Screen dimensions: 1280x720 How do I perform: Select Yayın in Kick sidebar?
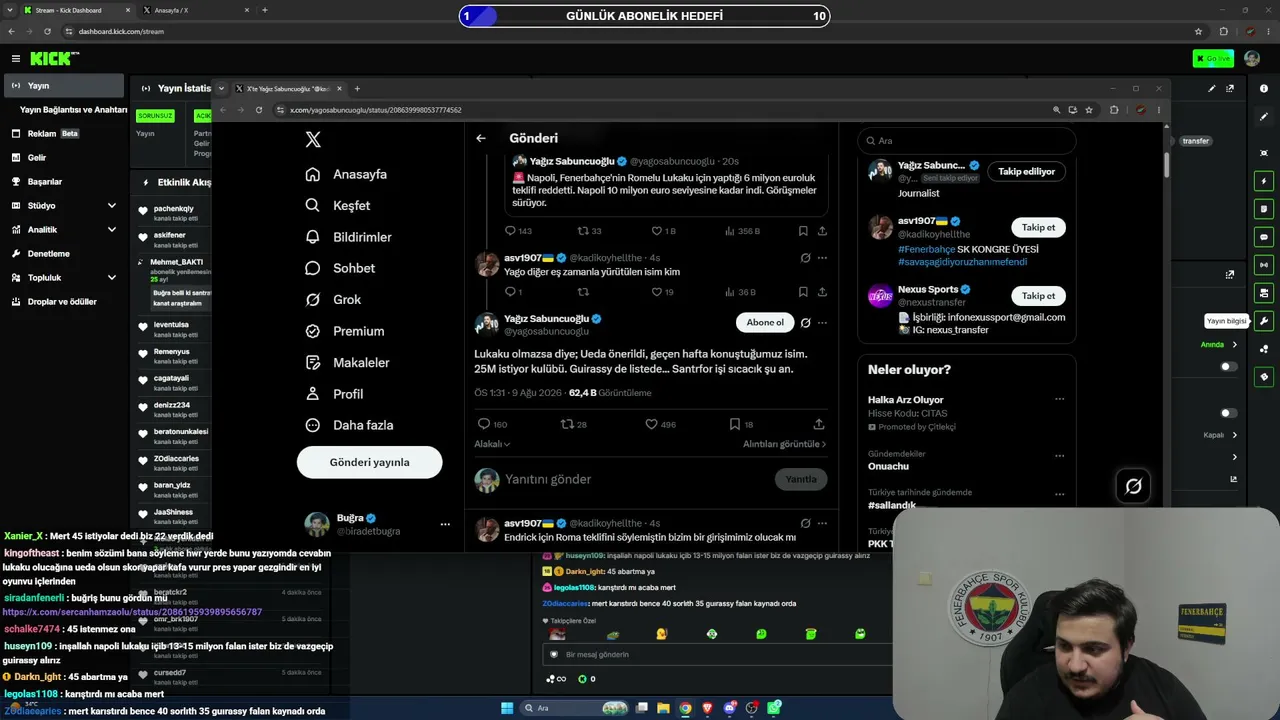tap(64, 86)
